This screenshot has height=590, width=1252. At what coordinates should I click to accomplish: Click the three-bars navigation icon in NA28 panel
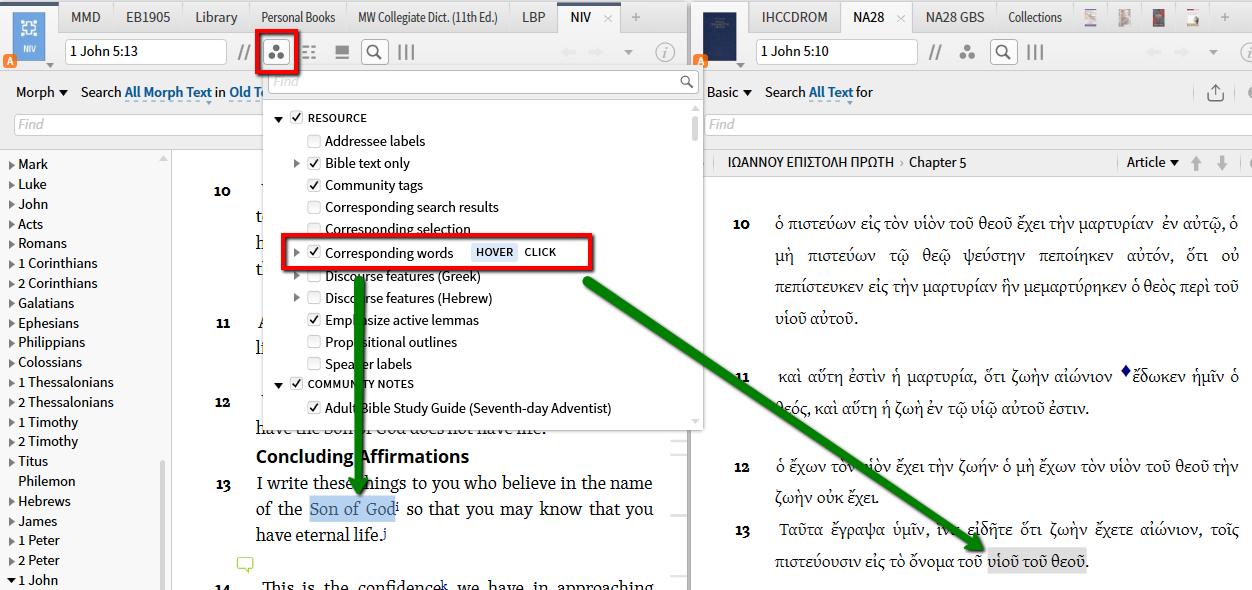[x=1035, y=52]
